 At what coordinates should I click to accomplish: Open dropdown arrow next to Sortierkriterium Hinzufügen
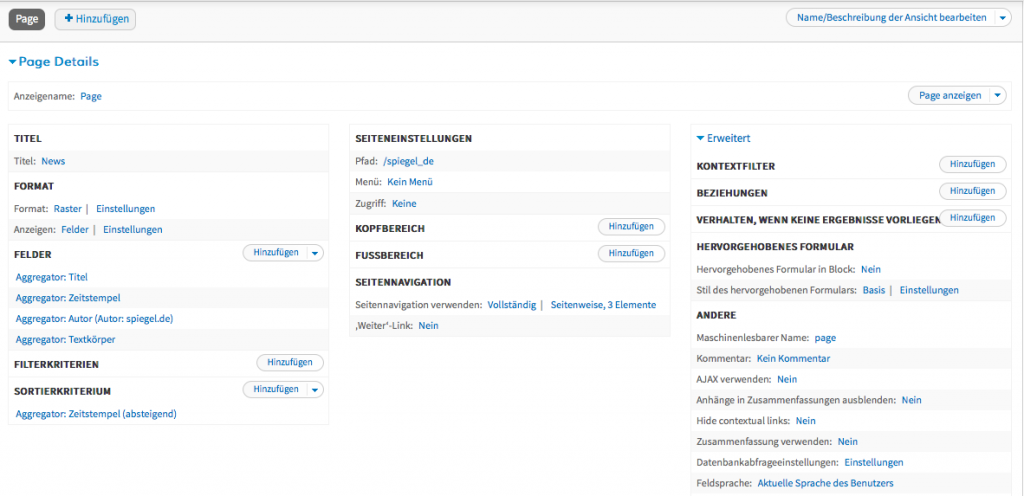(x=315, y=389)
